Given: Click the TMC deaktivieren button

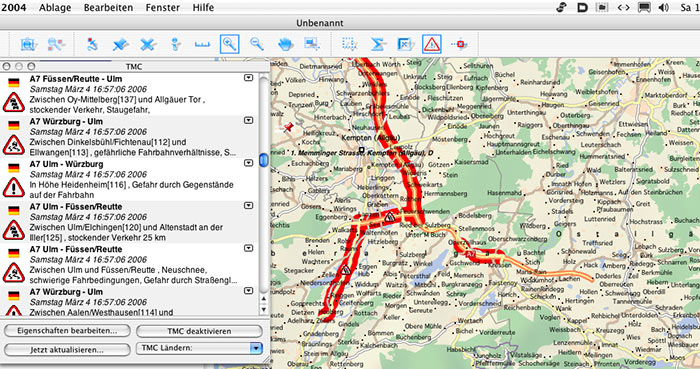Looking at the screenshot, I should [199, 331].
